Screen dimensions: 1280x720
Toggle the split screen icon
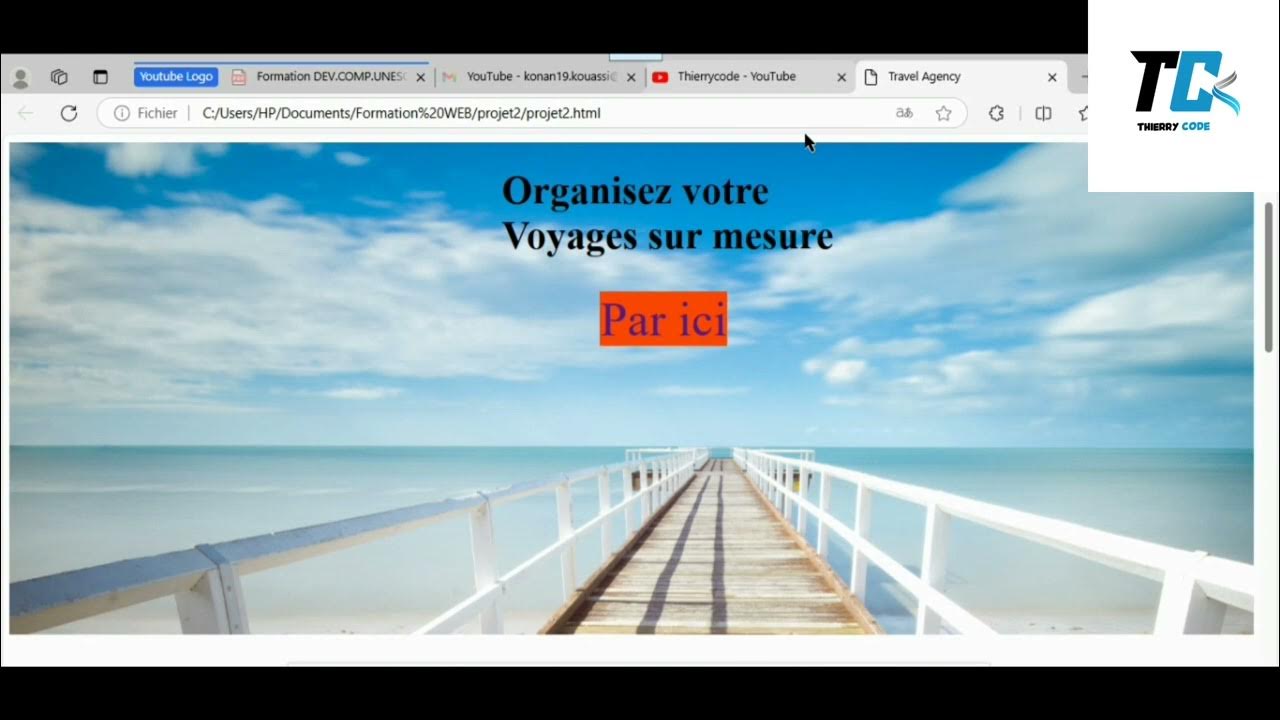1043,113
